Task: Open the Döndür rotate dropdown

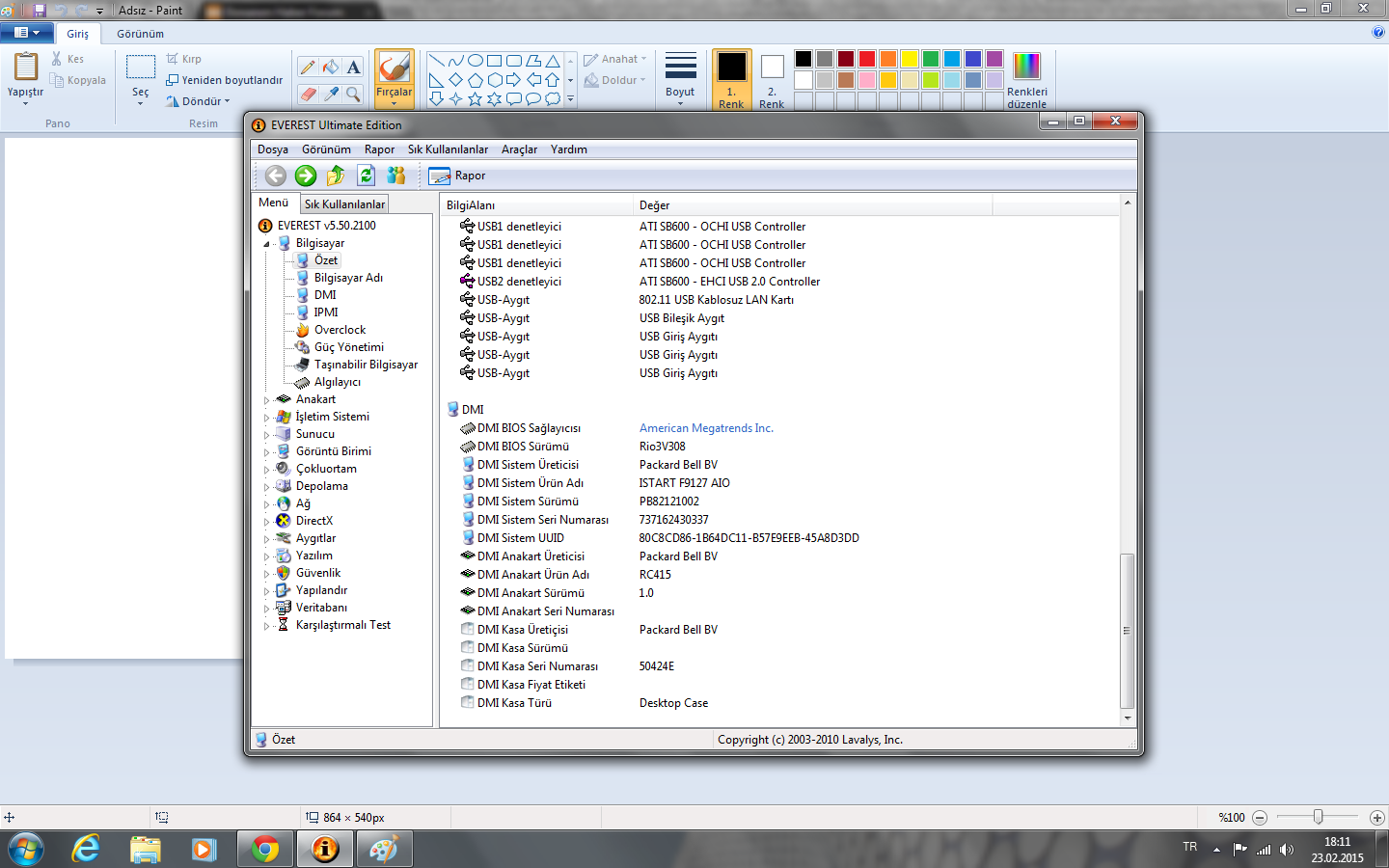Action: tap(198, 101)
